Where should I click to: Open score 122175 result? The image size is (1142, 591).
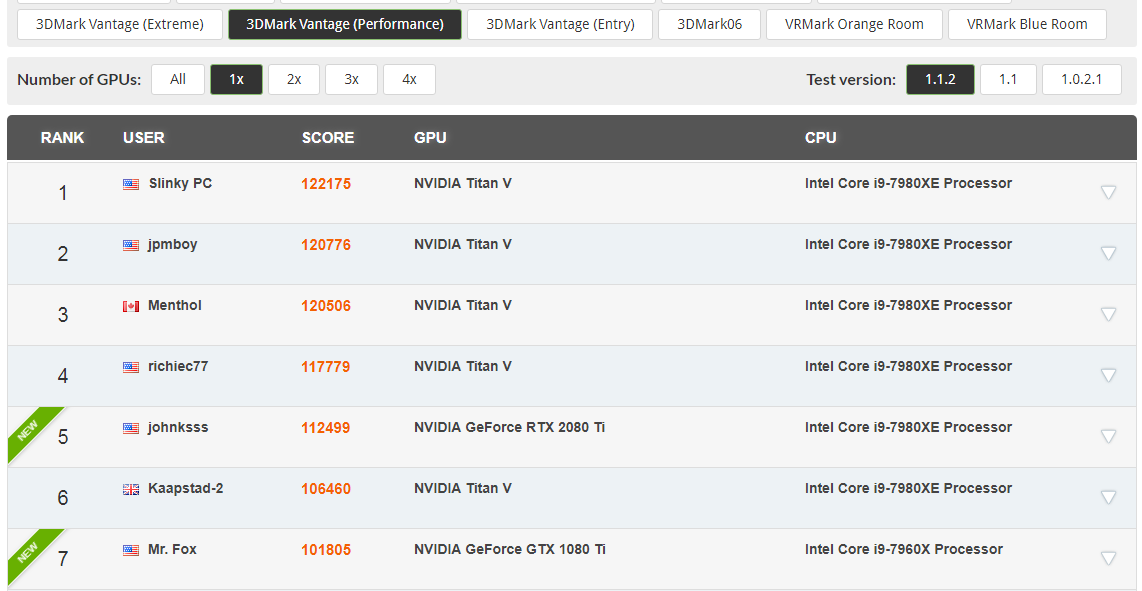click(x=326, y=184)
